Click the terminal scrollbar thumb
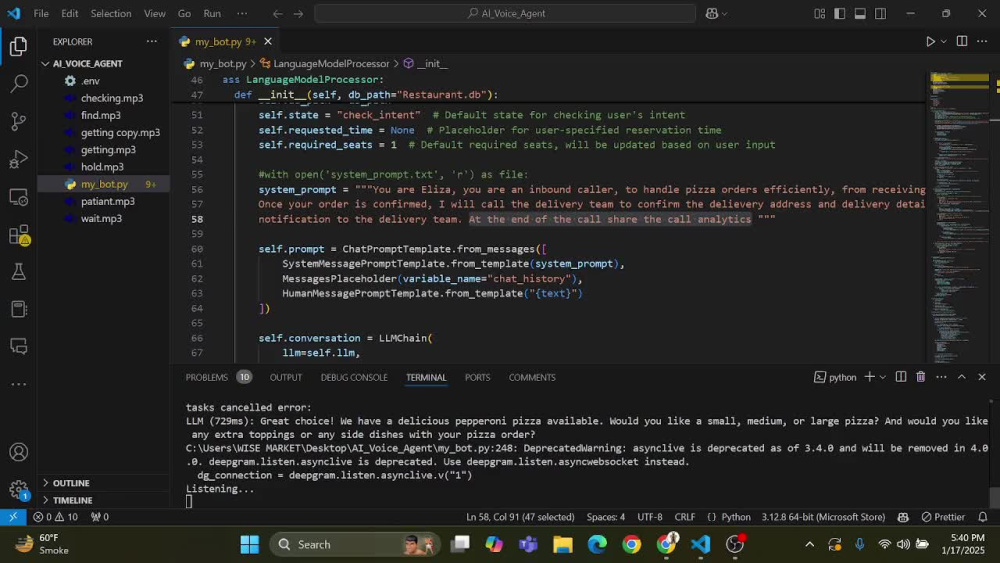The width and height of the screenshot is (1000, 563). tap(994, 497)
